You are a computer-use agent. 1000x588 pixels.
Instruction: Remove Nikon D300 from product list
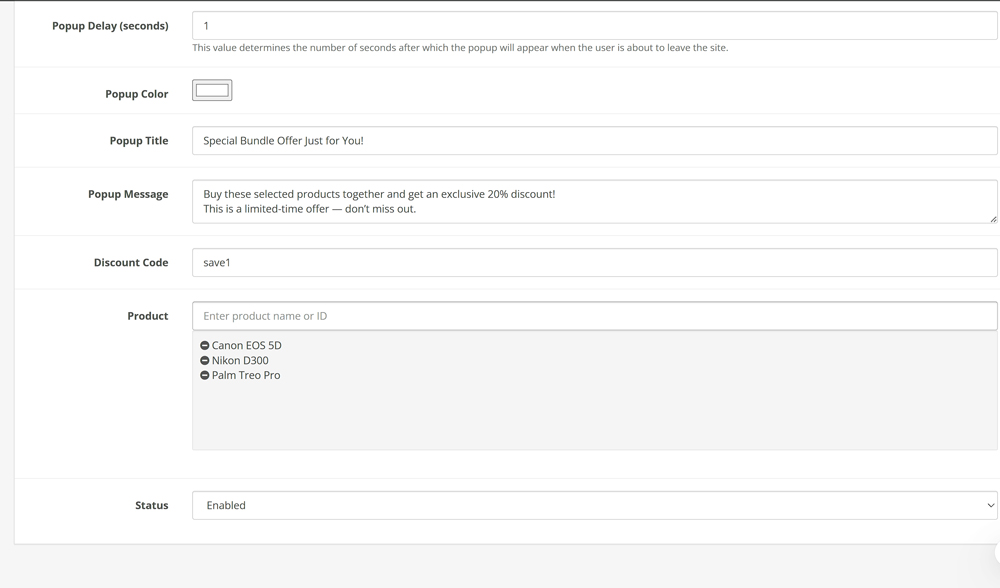(205, 361)
